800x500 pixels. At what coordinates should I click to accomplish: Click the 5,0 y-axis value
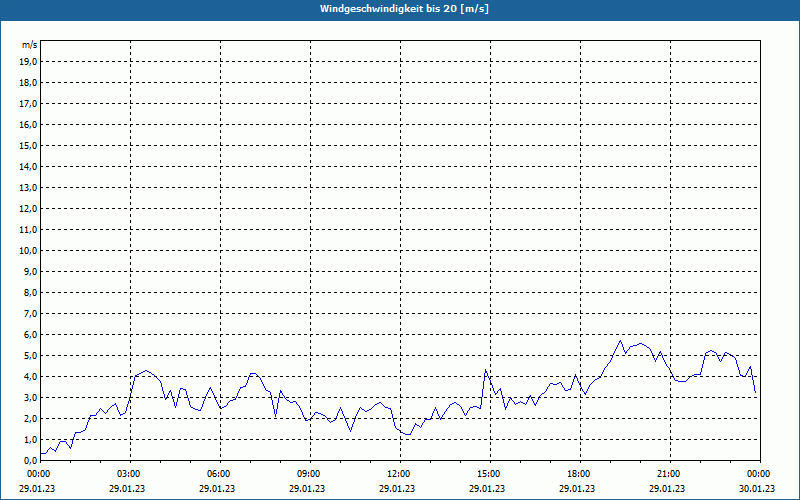click(30, 355)
